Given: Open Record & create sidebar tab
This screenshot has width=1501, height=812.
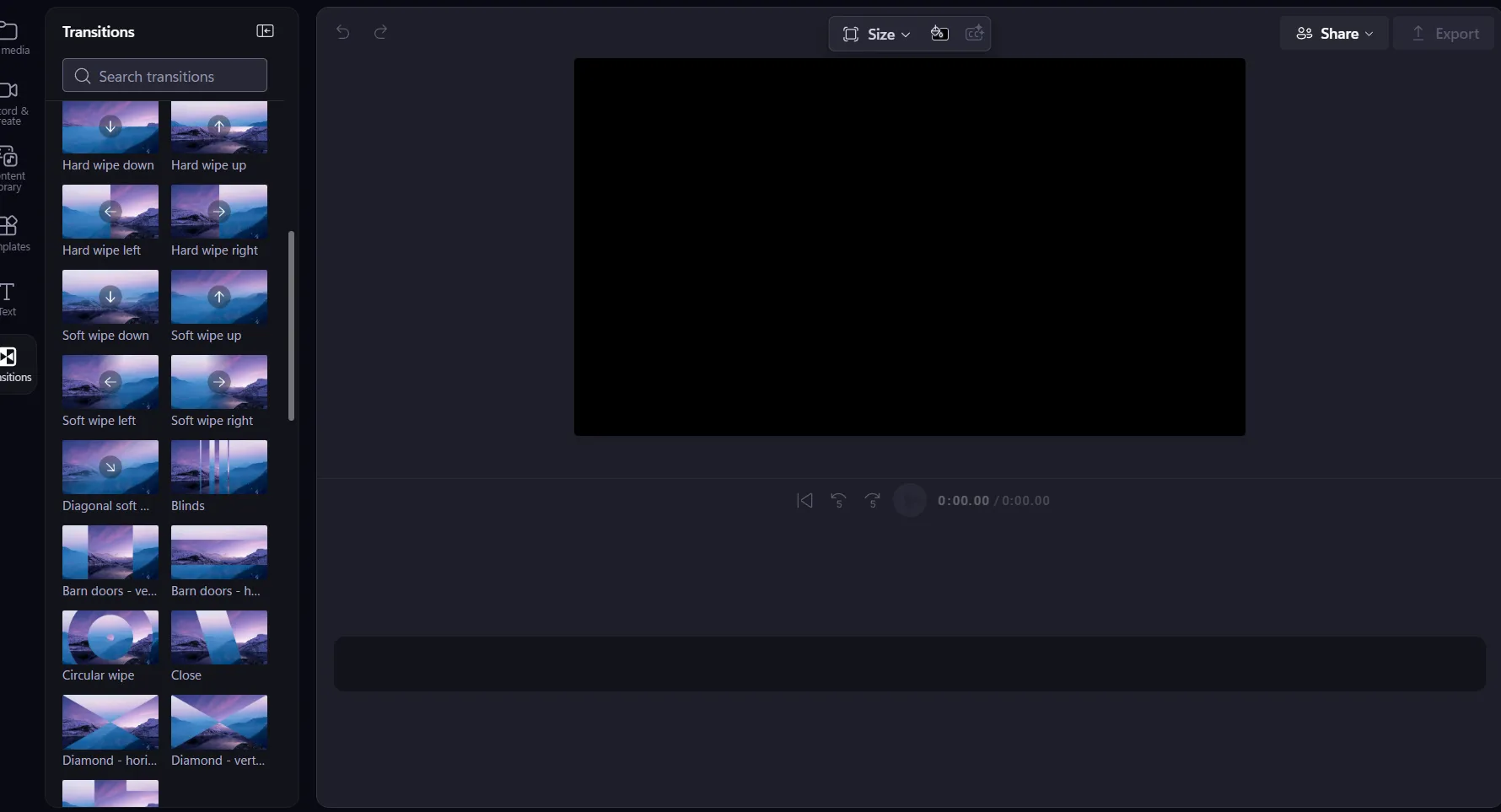Looking at the screenshot, I should 10,101.
